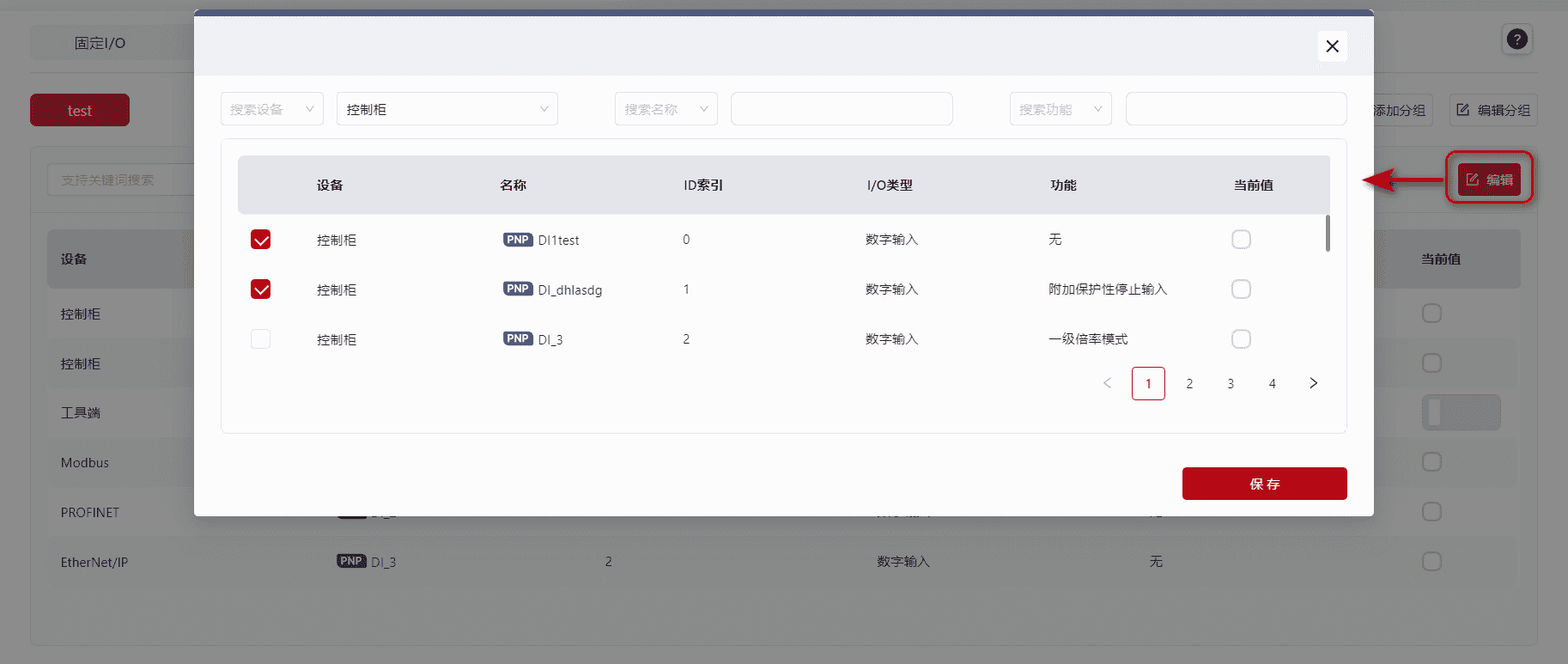
Task: Click the red 编辑 edit button
Action: coord(1489,179)
